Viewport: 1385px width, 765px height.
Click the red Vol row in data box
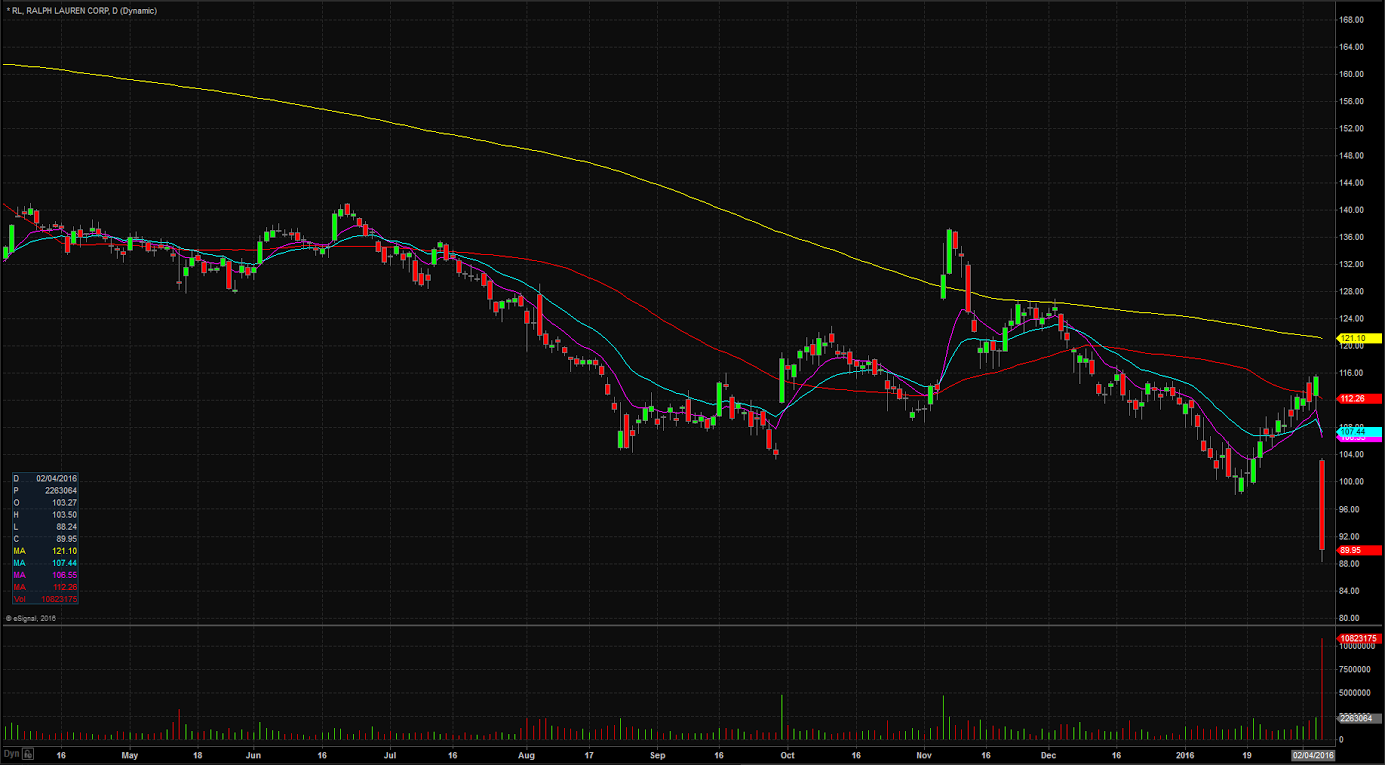[x=45, y=599]
